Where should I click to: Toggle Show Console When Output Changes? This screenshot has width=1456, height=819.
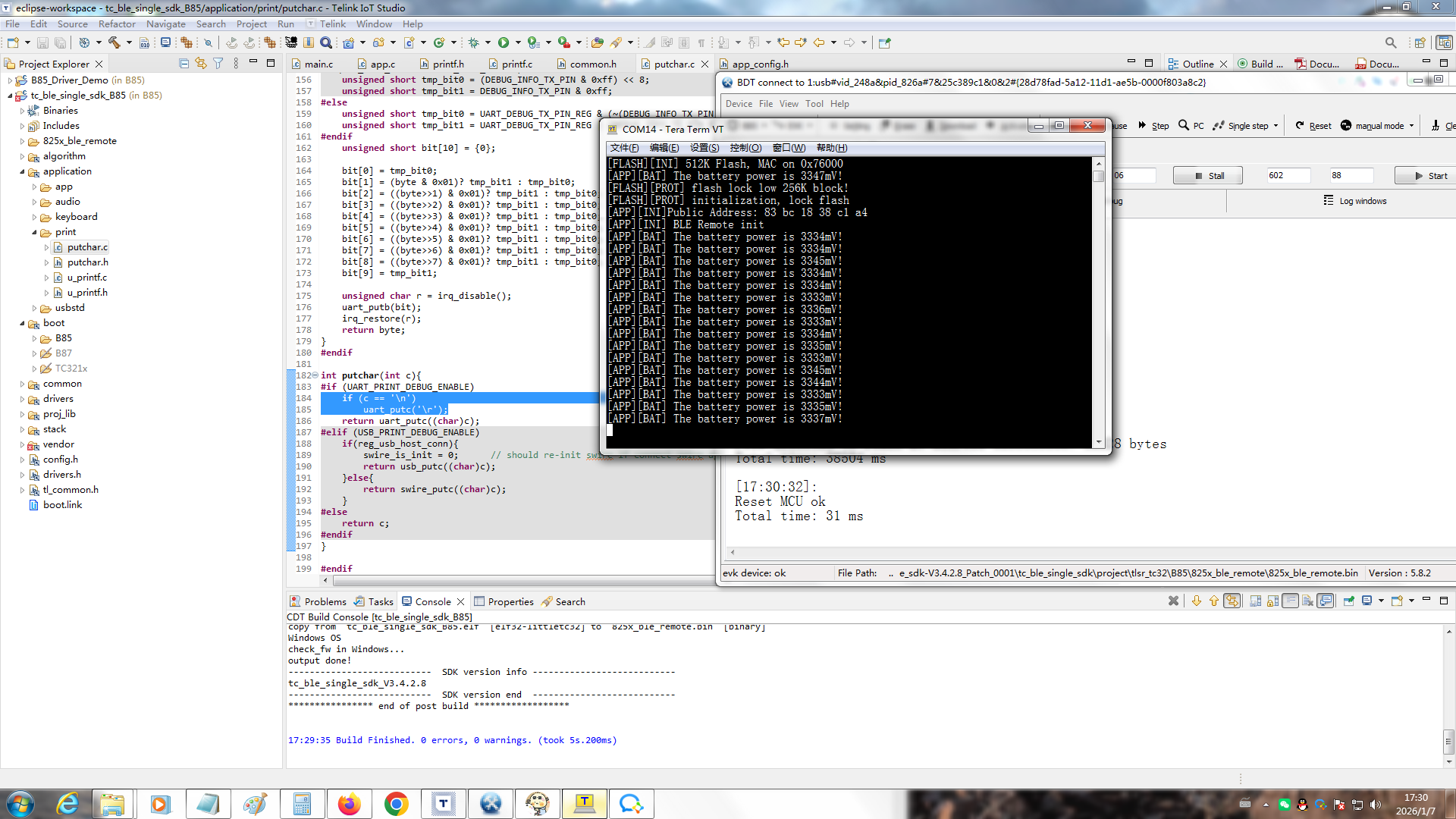click(1326, 601)
